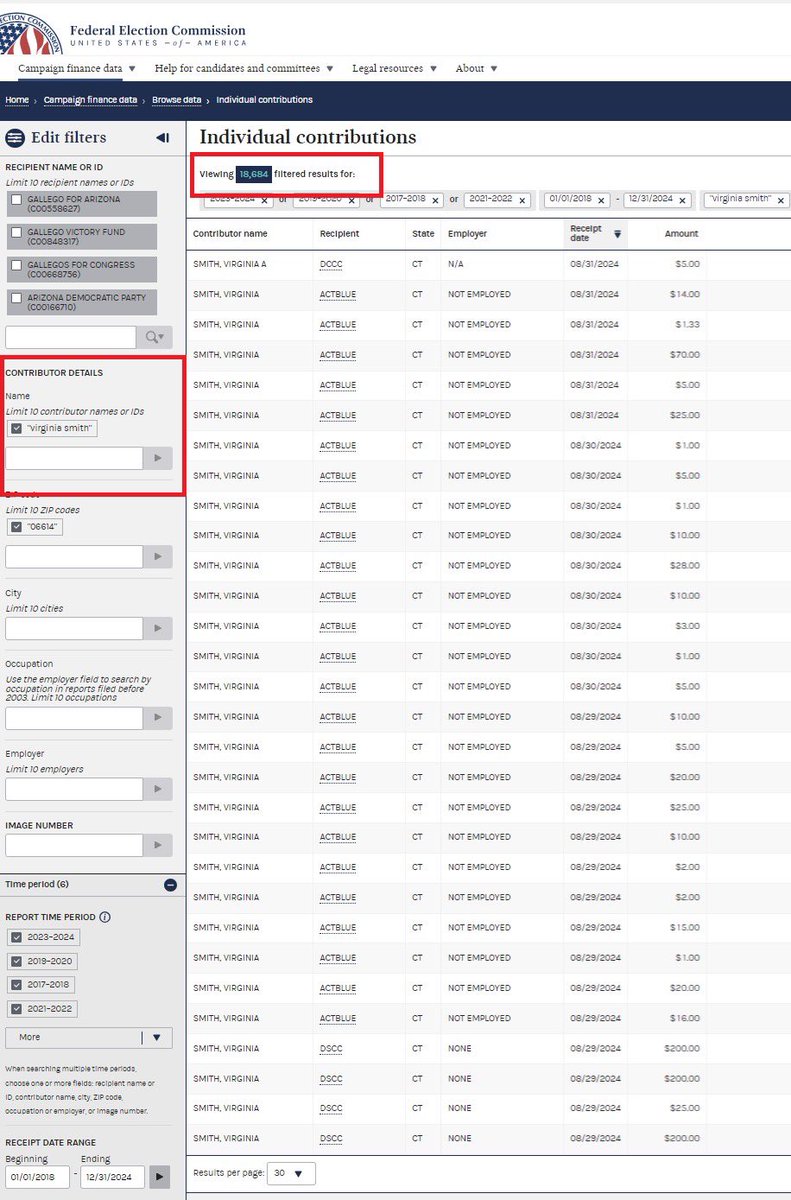Click Ending date field 12/31/2024
This screenshot has height=1200, width=791.
112,1177
